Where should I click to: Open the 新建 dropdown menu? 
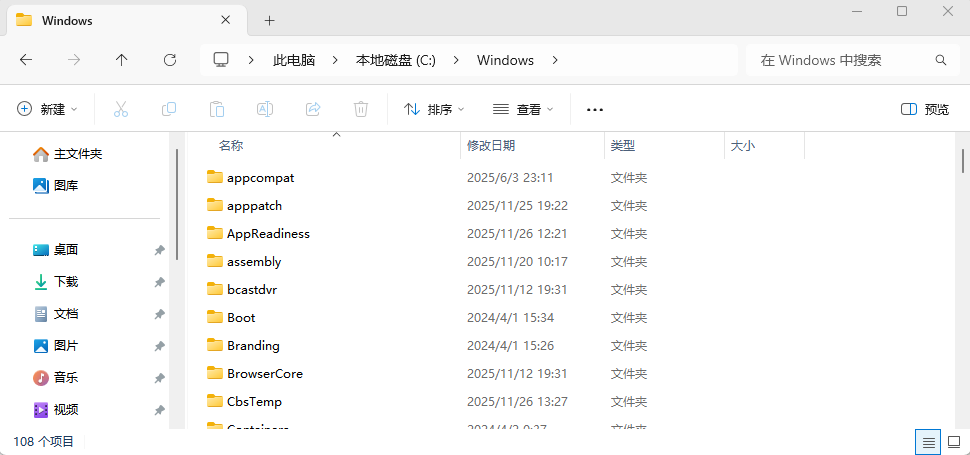point(48,109)
